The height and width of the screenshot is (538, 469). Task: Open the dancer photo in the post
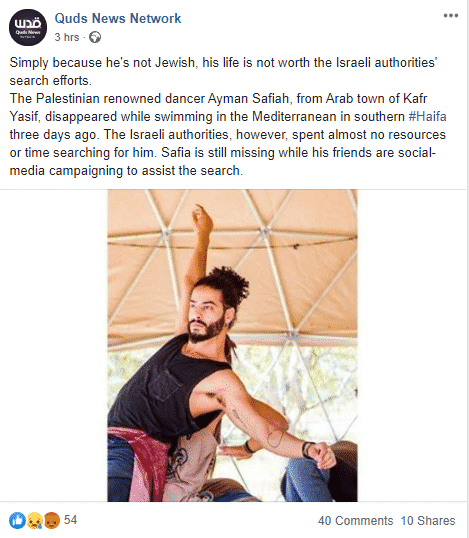(232, 345)
